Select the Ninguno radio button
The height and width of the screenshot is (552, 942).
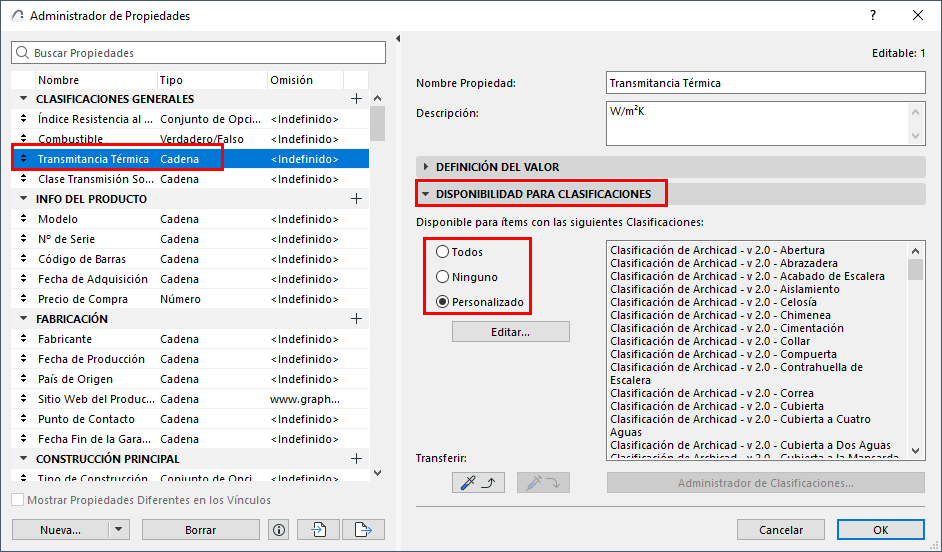click(443, 277)
